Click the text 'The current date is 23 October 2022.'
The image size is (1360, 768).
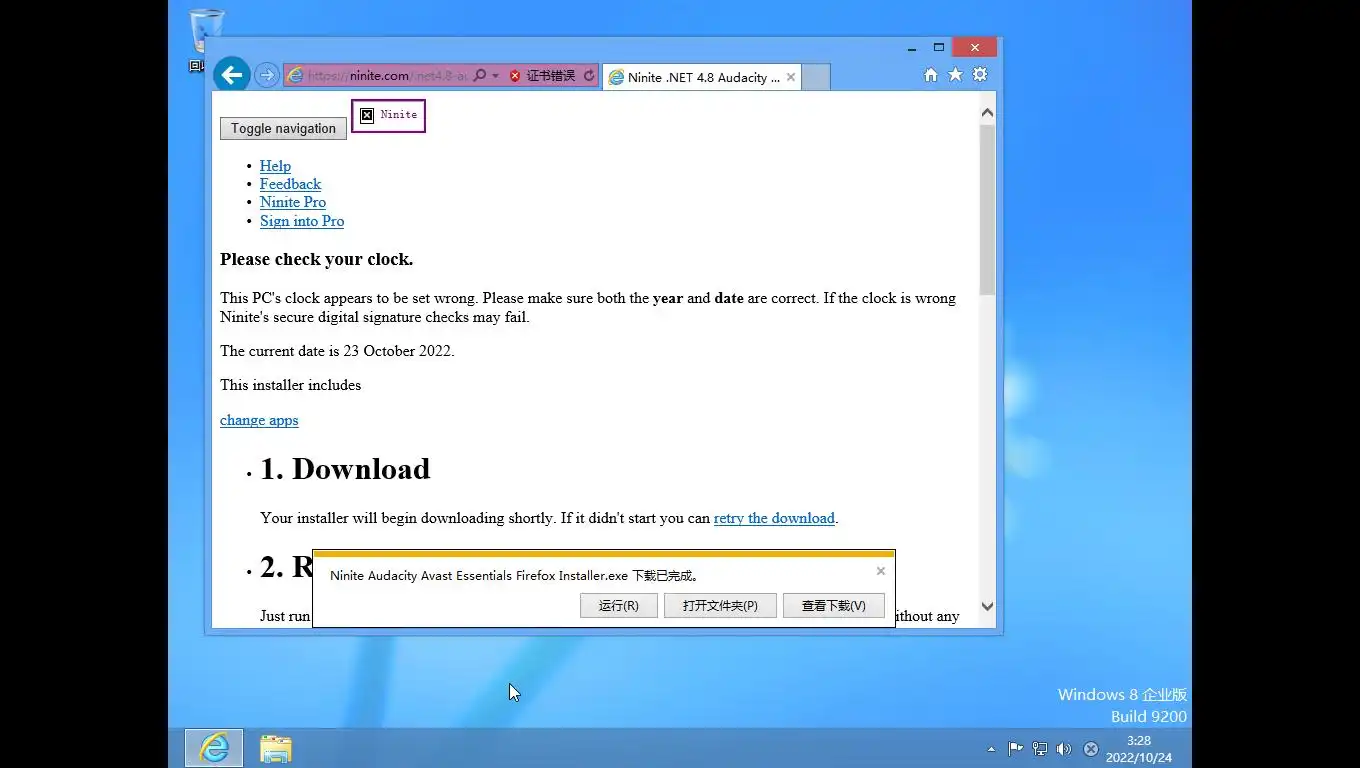(x=337, y=351)
